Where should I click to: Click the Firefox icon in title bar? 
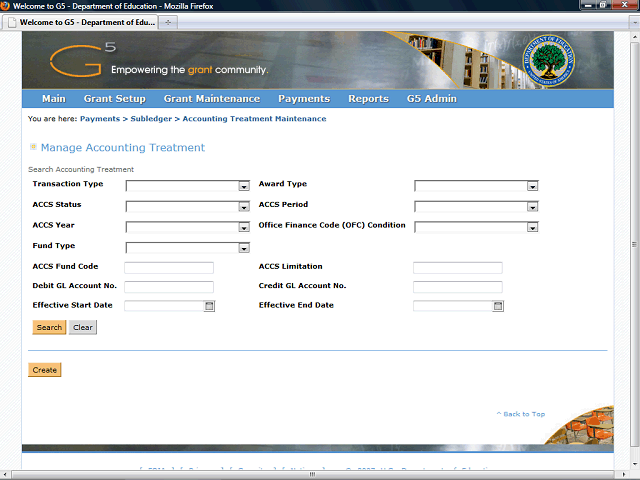click(5, 6)
